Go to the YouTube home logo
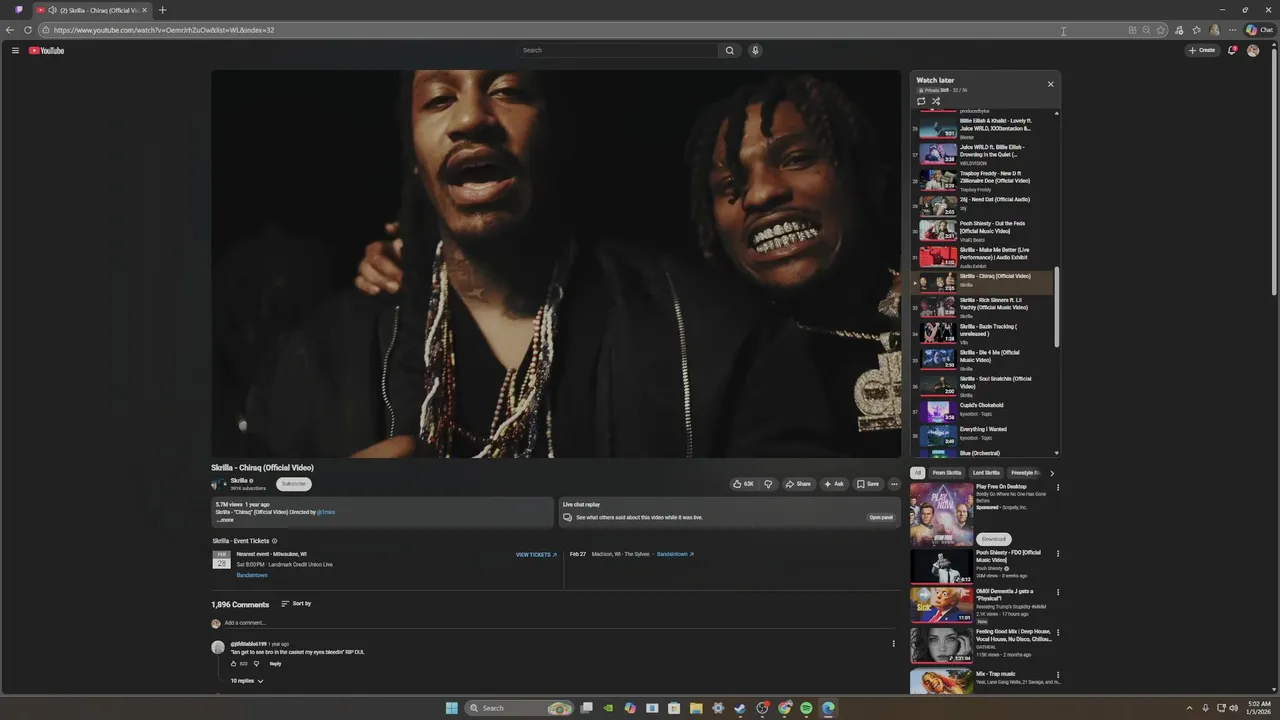Image resolution: width=1280 pixels, height=720 pixels. pos(46,50)
